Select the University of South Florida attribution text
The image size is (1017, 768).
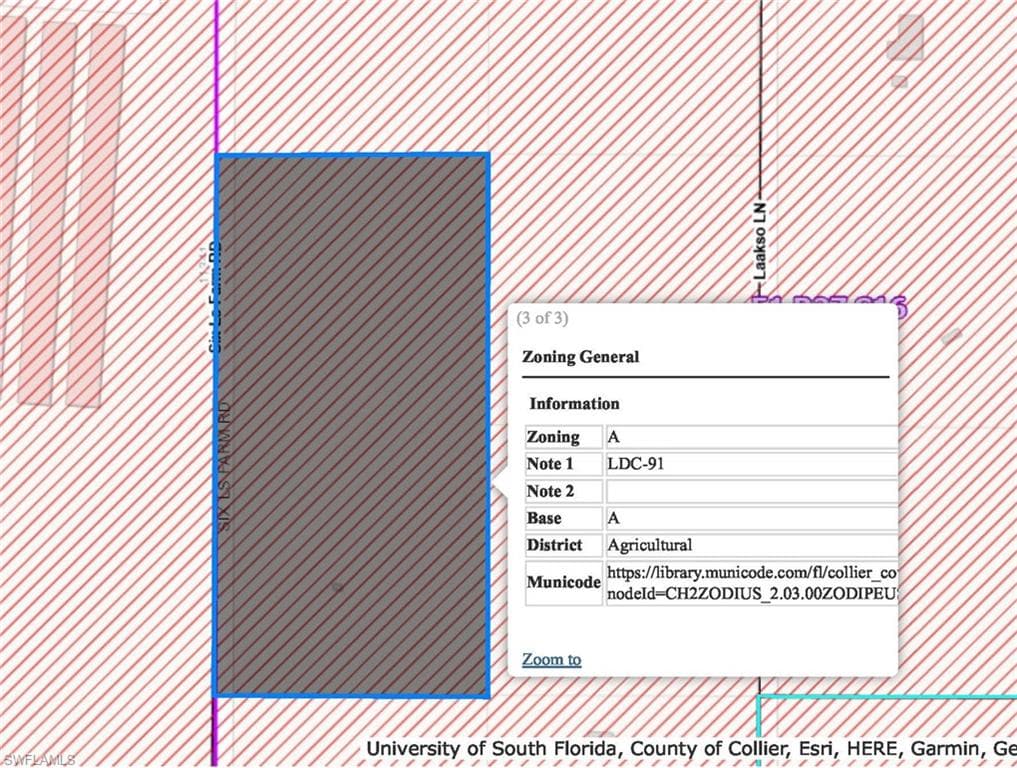491,749
